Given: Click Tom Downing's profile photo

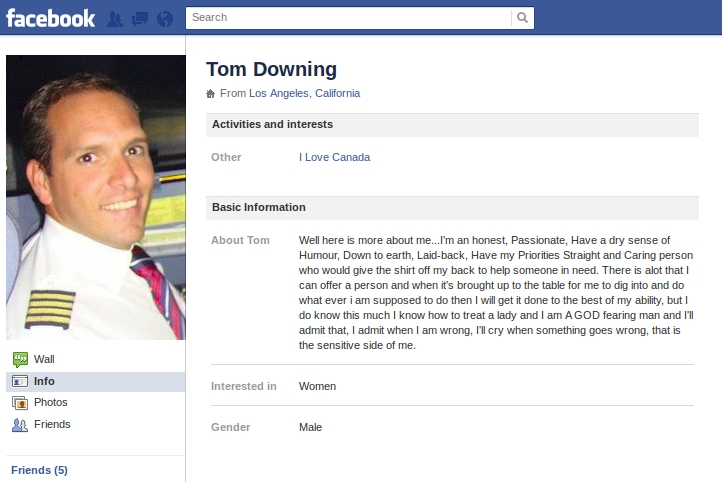Looking at the screenshot, I should pyautogui.click(x=96, y=197).
